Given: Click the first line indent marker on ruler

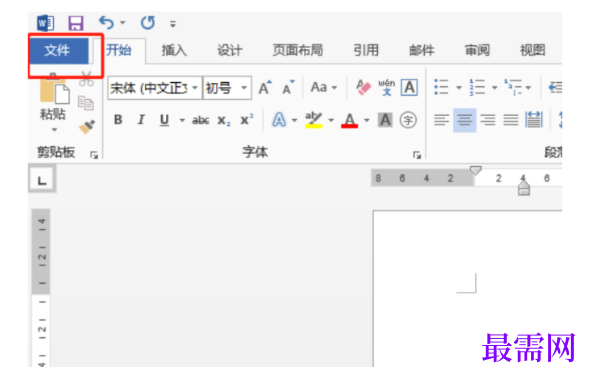Looking at the screenshot, I should pos(476,171).
